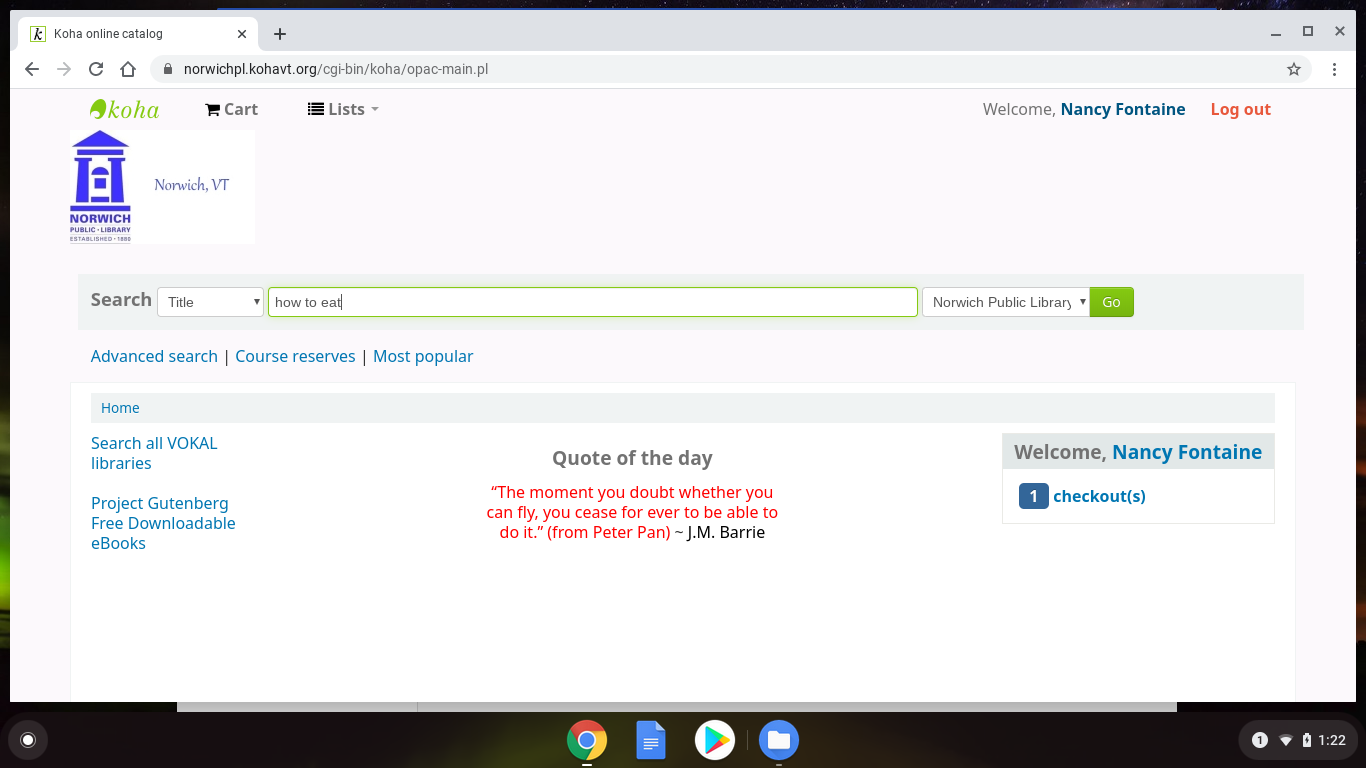This screenshot has height=768, width=1366.
Task: Click inside the search text field
Action: pos(592,302)
